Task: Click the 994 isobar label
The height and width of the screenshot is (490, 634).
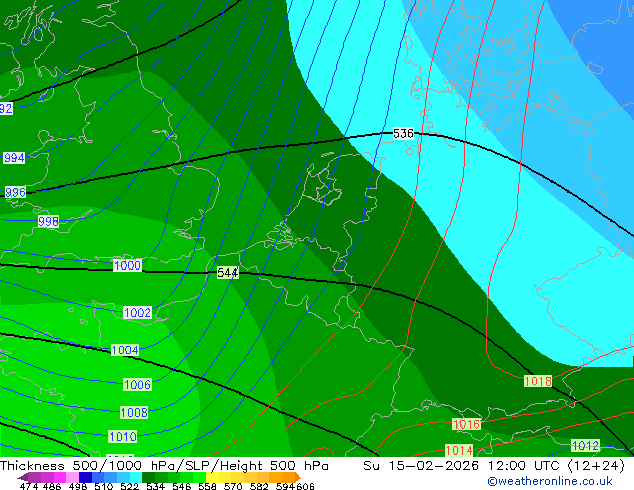Action: (14, 158)
